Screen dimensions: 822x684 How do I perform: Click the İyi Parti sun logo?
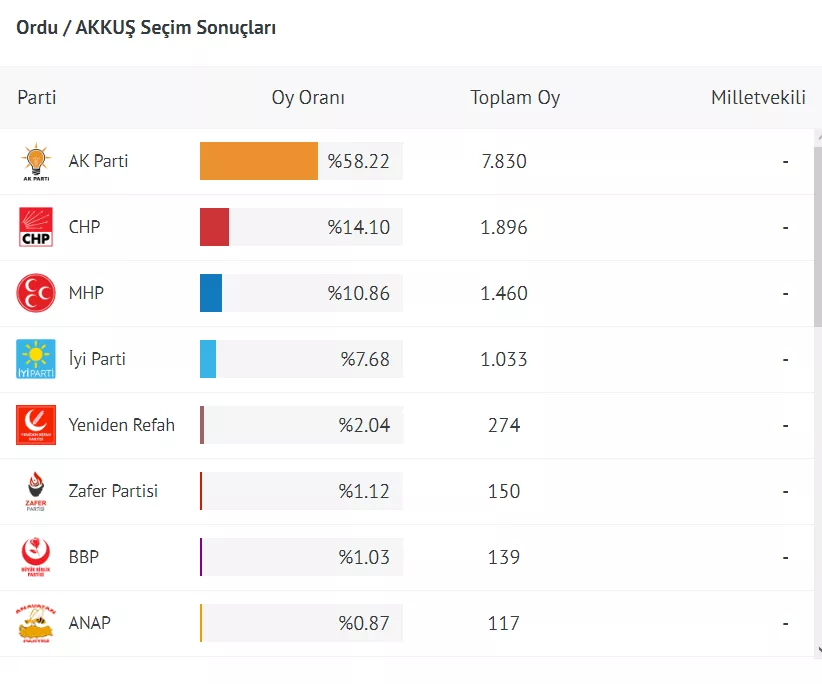click(x=36, y=359)
